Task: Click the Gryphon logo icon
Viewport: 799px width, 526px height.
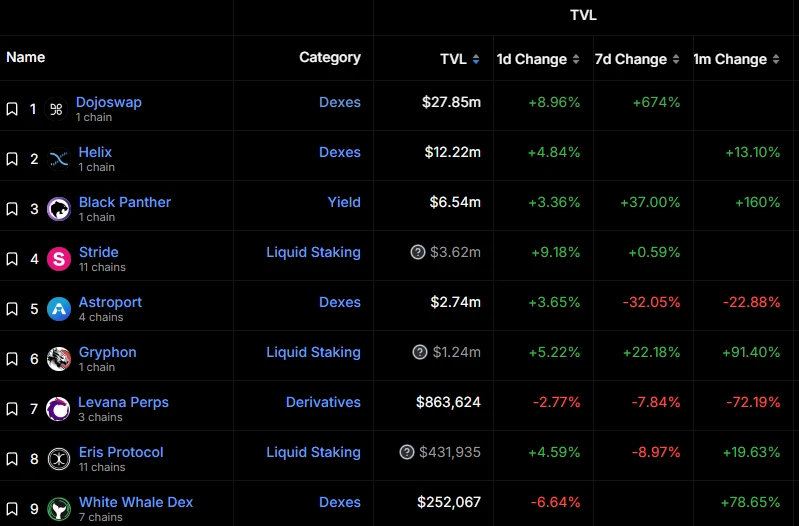Action: click(x=59, y=359)
